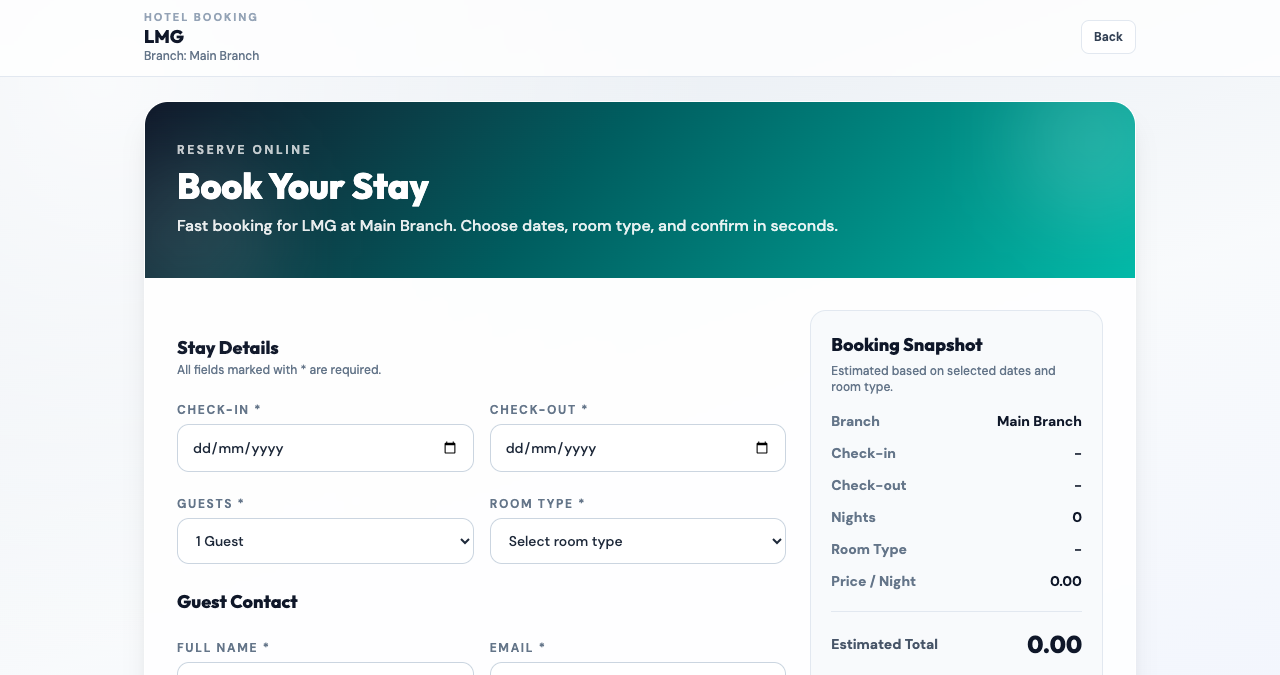Open the Select room type dropdown
1280x675 pixels.
tap(637, 541)
